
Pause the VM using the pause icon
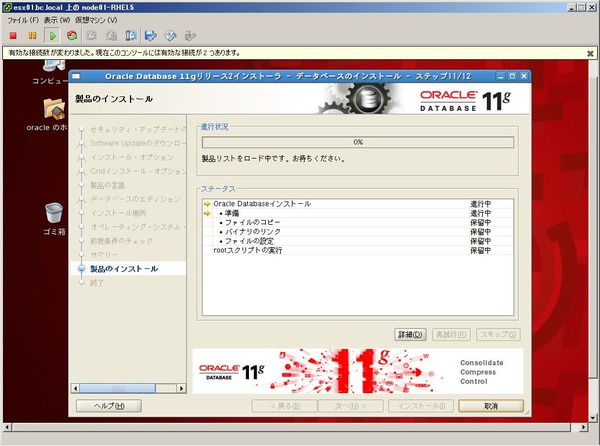[33, 36]
